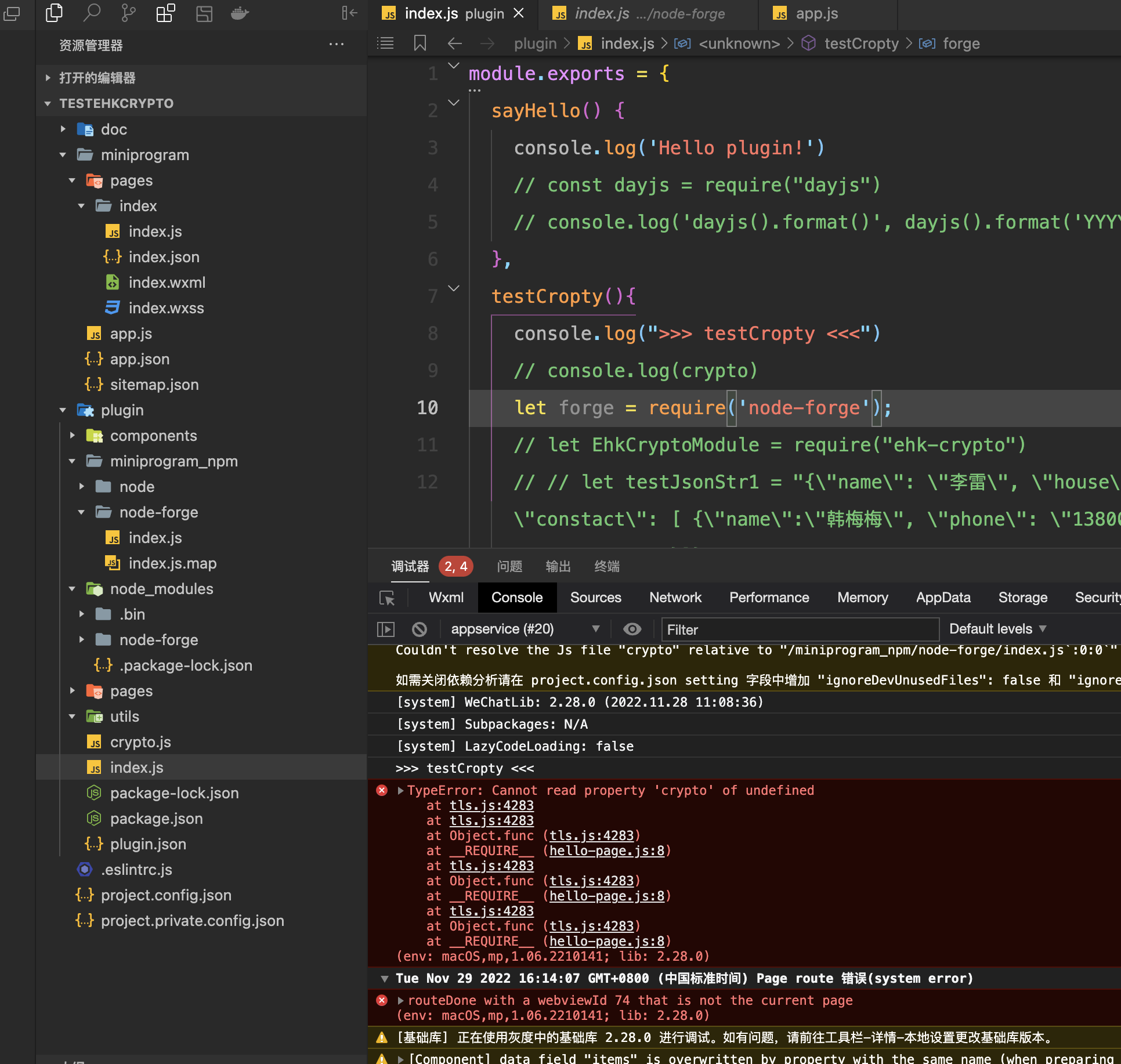Screen dimensions: 1121x1064
Task: Open the app.js editor tab
Action: point(816,14)
